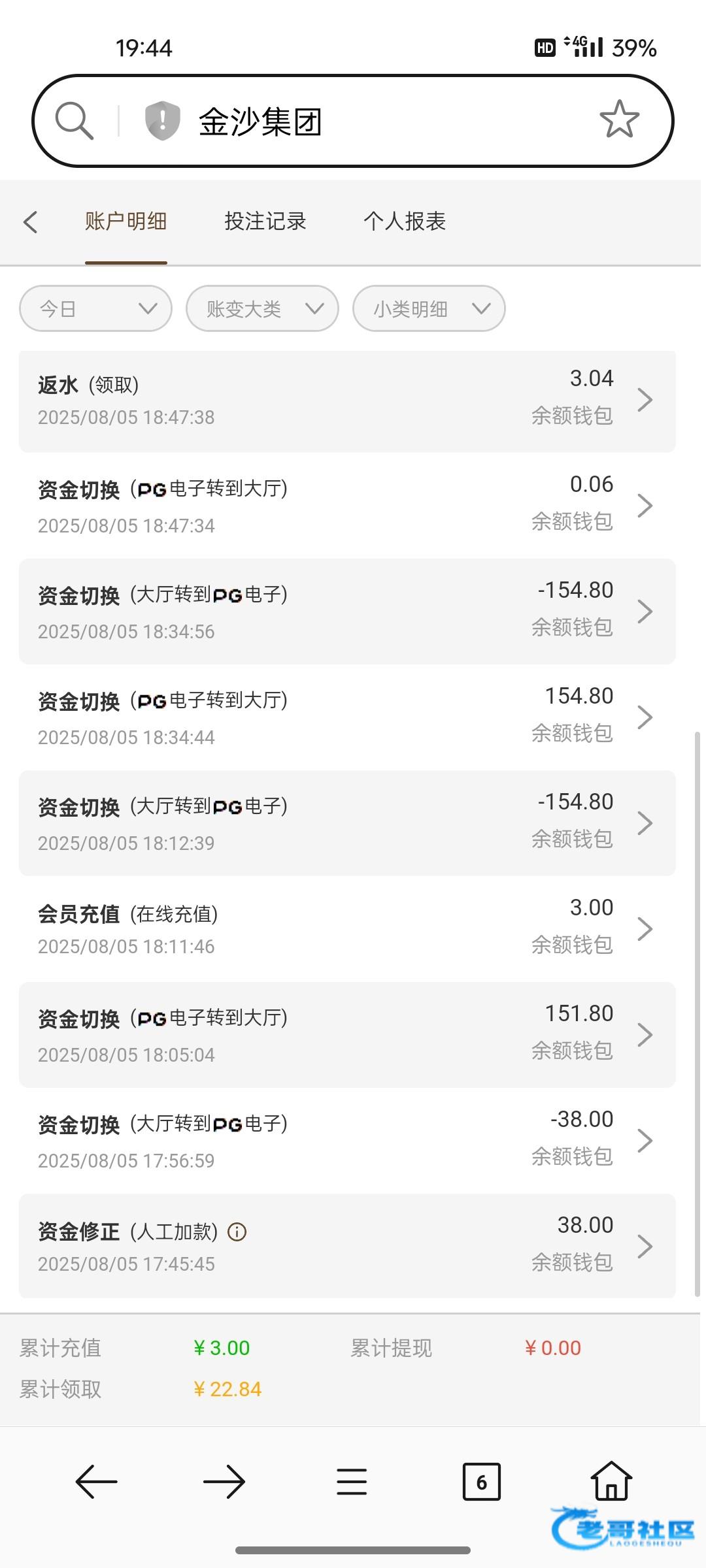Go forward with browser right arrow
The width and height of the screenshot is (706, 1568).
pyautogui.click(x=224, y=1481)
